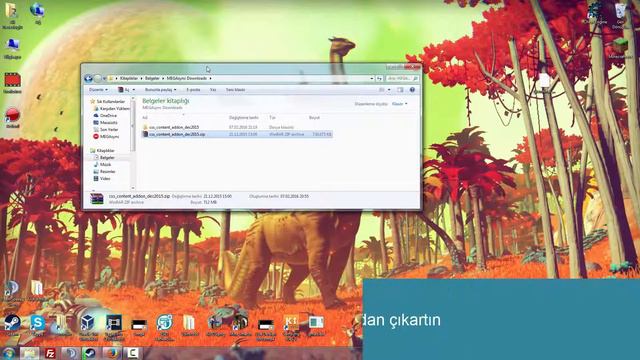Select the Video library in the sidebar
Viewport: 640px width, 360px height.
[102, 178]
